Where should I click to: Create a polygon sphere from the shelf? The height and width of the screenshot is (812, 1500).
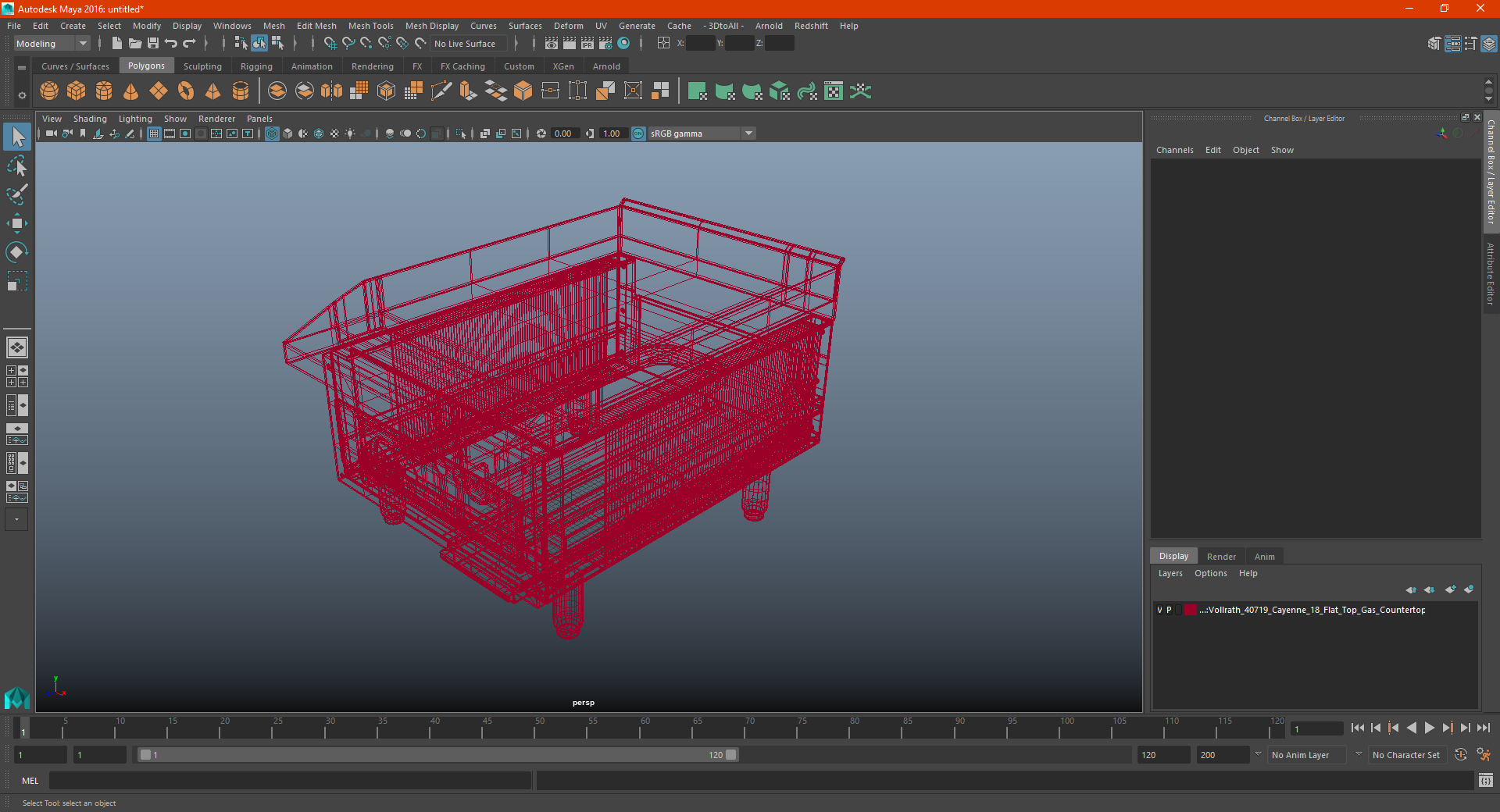pyautogui.click(x=49, y=91)
